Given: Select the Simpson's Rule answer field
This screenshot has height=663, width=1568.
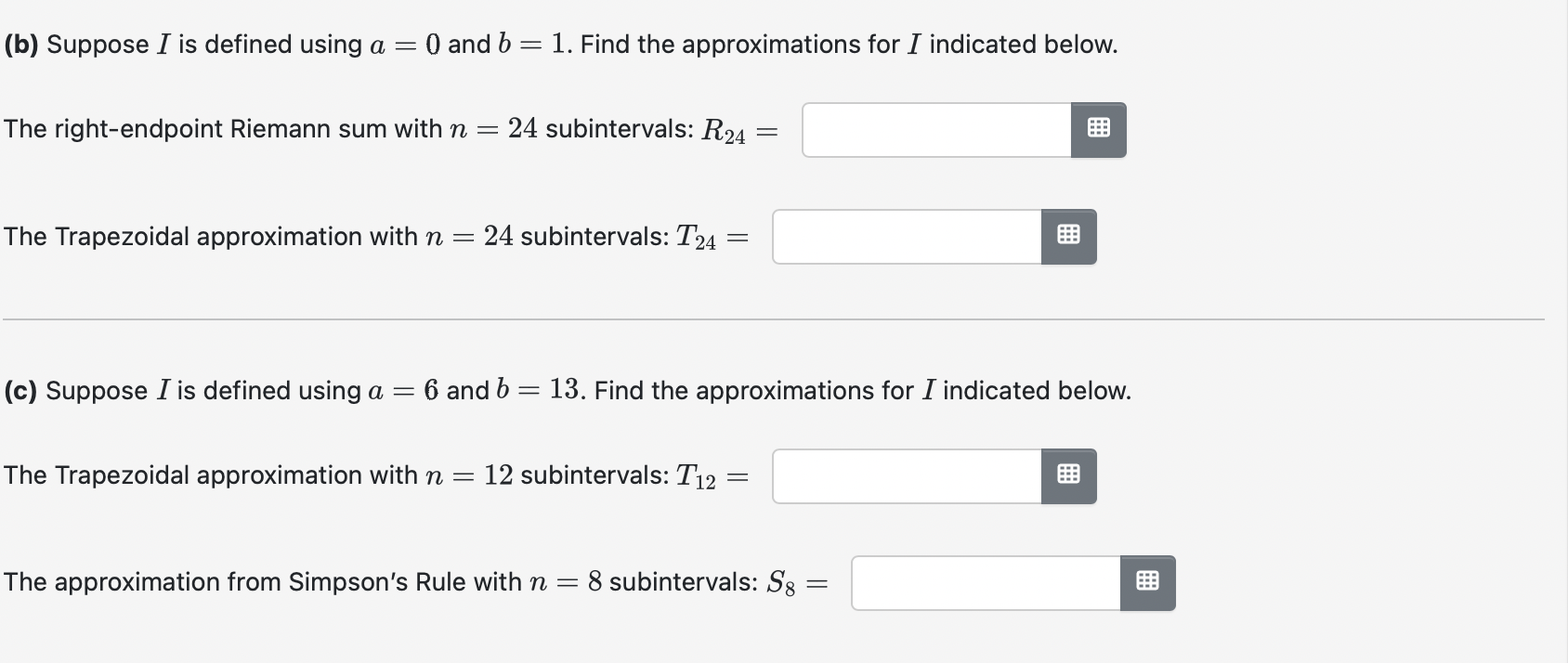Looking at the screenshot, I should (x=985, y=582).
